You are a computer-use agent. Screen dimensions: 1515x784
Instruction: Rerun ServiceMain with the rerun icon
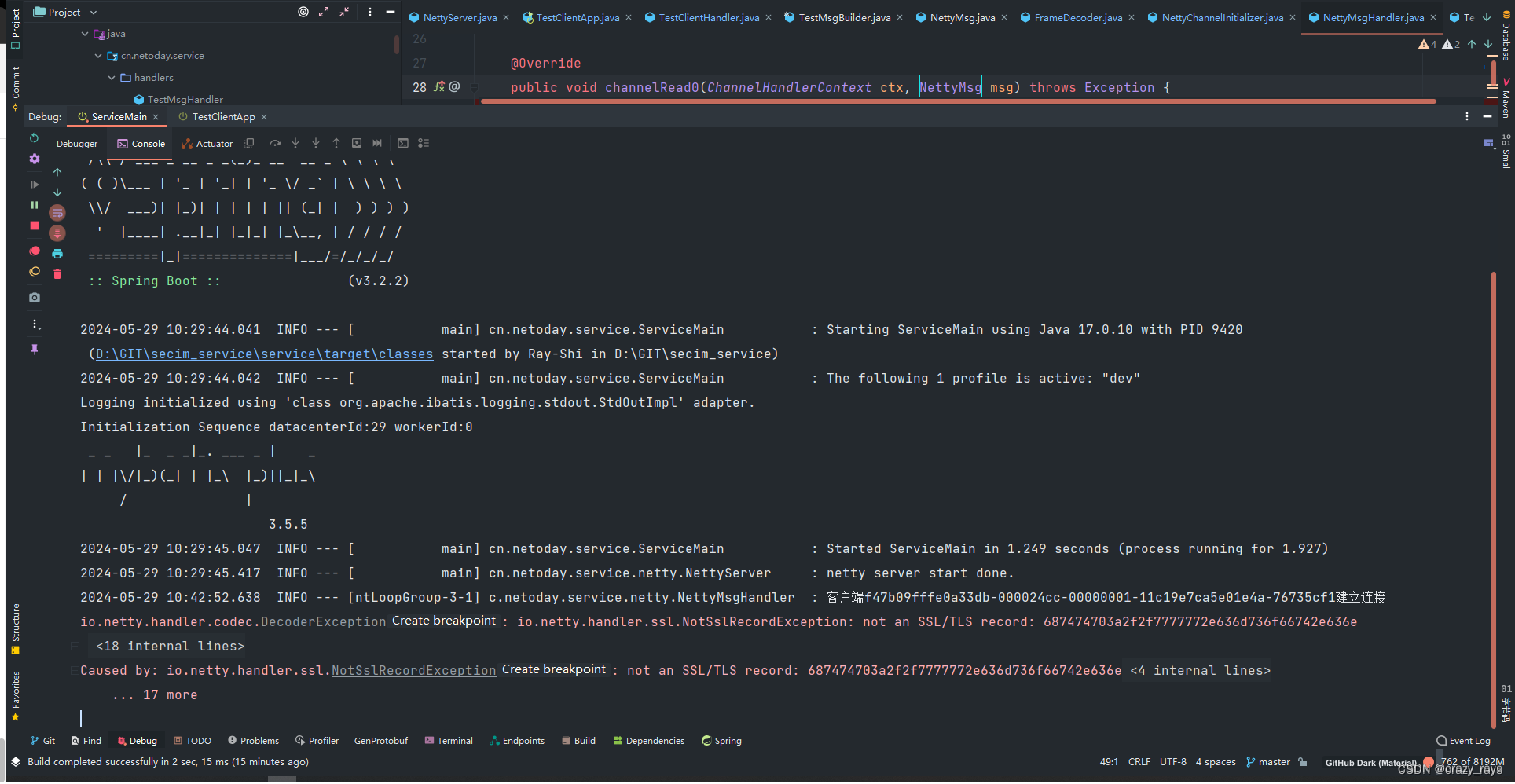click(x=34, y=138)
